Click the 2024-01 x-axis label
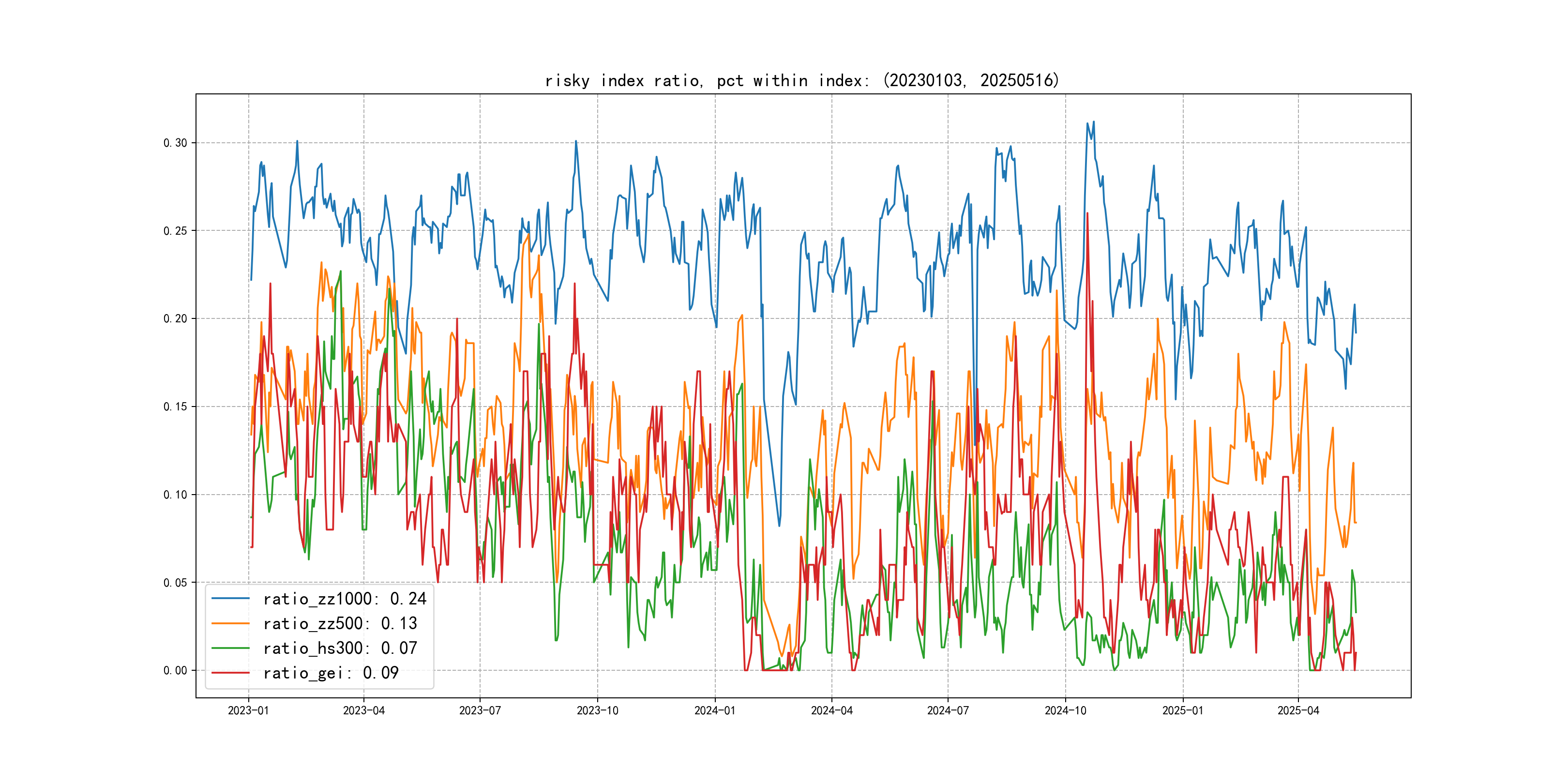Screen dimensions: 1568x784 [x=715, y=710]
